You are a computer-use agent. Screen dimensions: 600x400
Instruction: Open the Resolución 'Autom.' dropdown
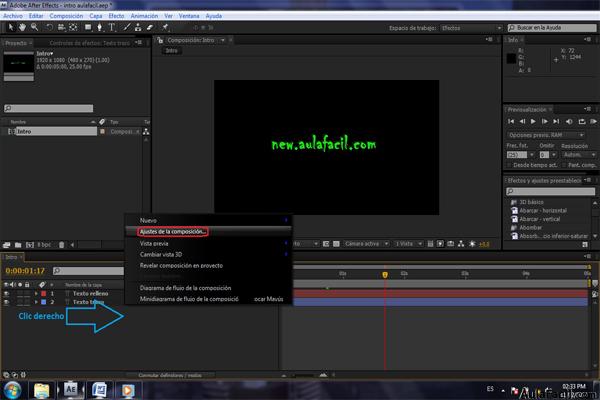pyautogui.click(x=579, y=155)
